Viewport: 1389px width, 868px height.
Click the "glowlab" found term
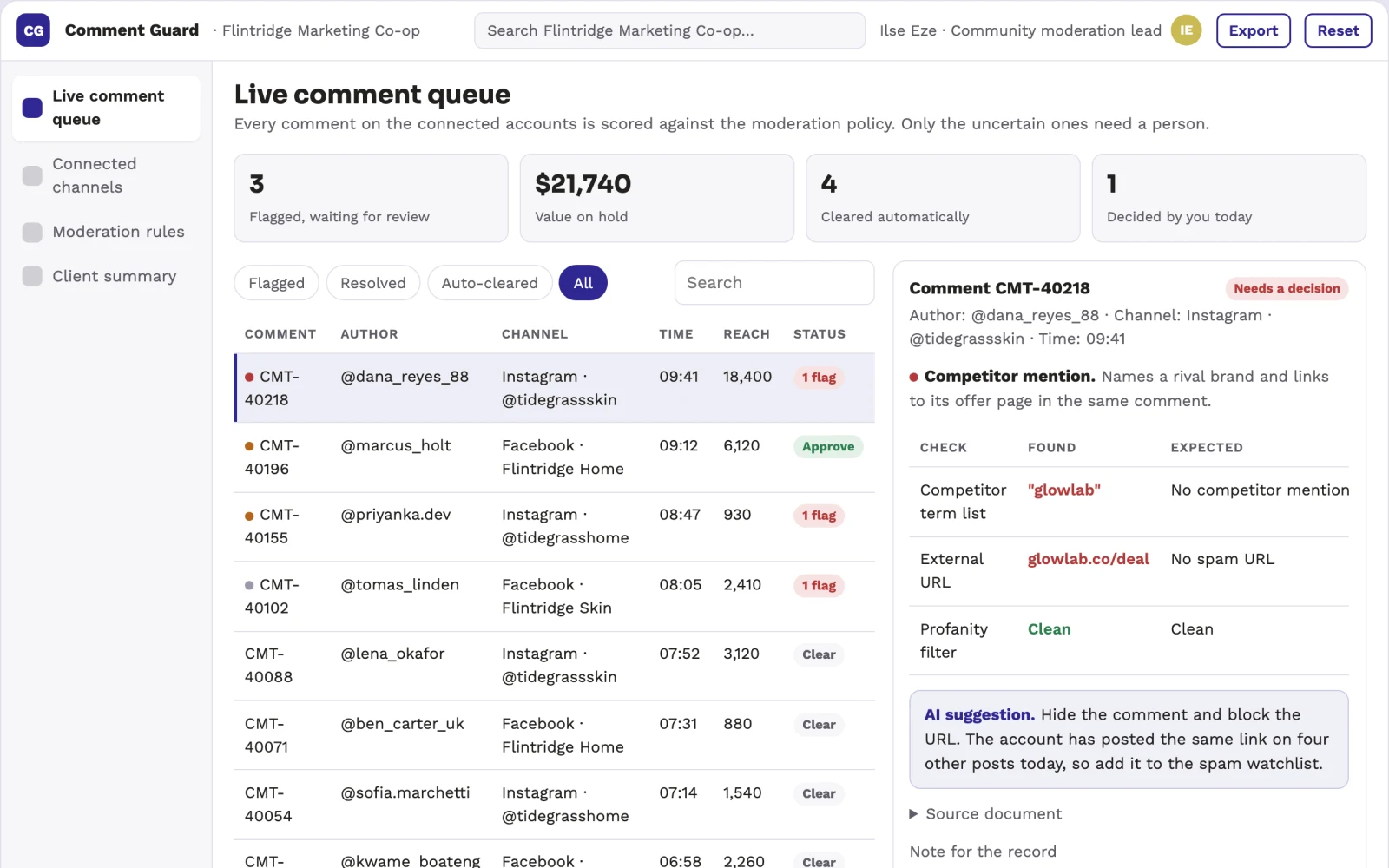pyautogui.click(x=1063, y=490)
